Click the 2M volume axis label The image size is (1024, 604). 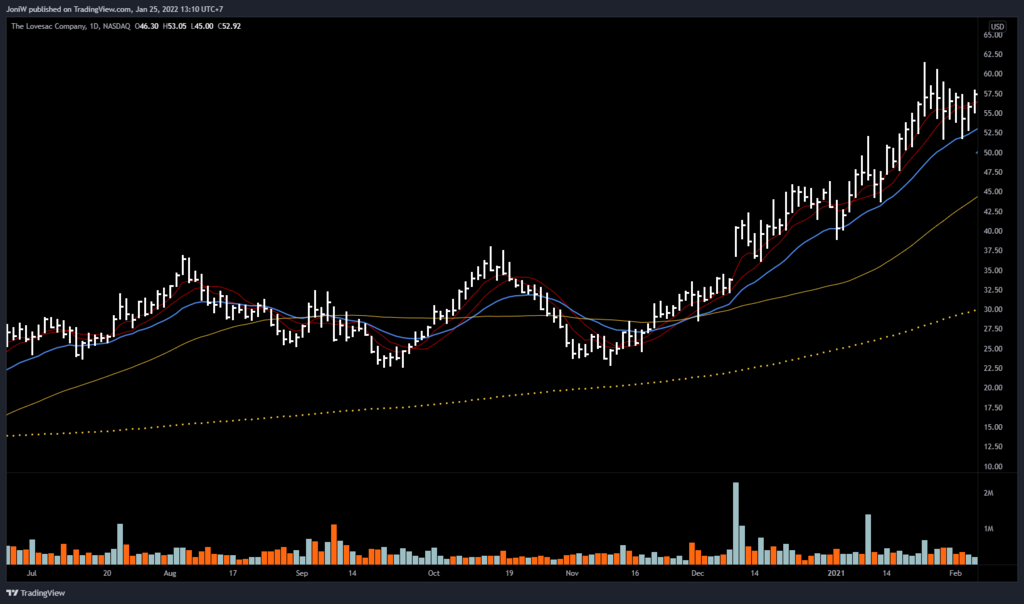pyautogui.click(x=989, y=494)
